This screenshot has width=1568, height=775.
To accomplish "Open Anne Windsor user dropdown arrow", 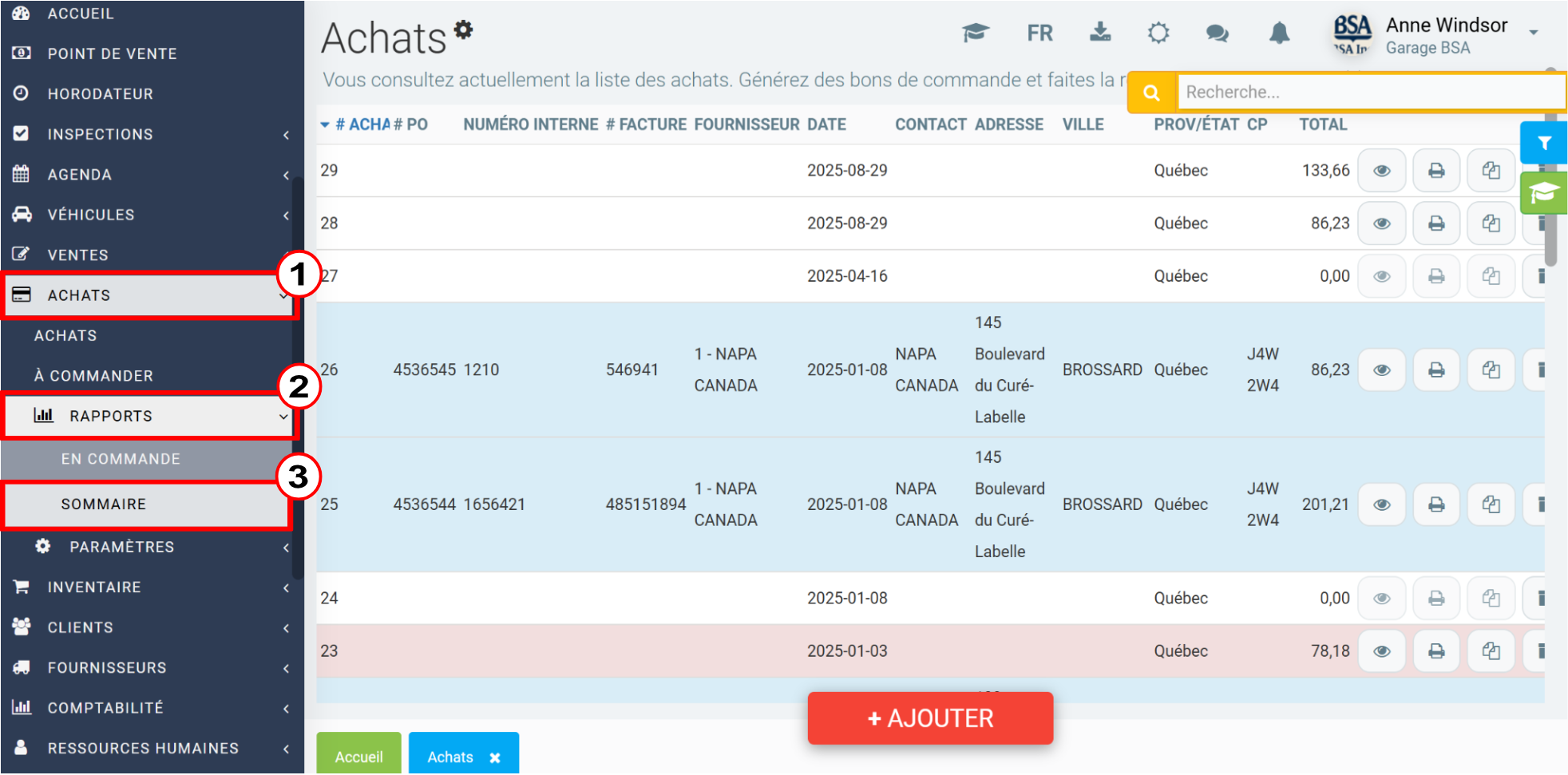I will tap(1534, 33).
